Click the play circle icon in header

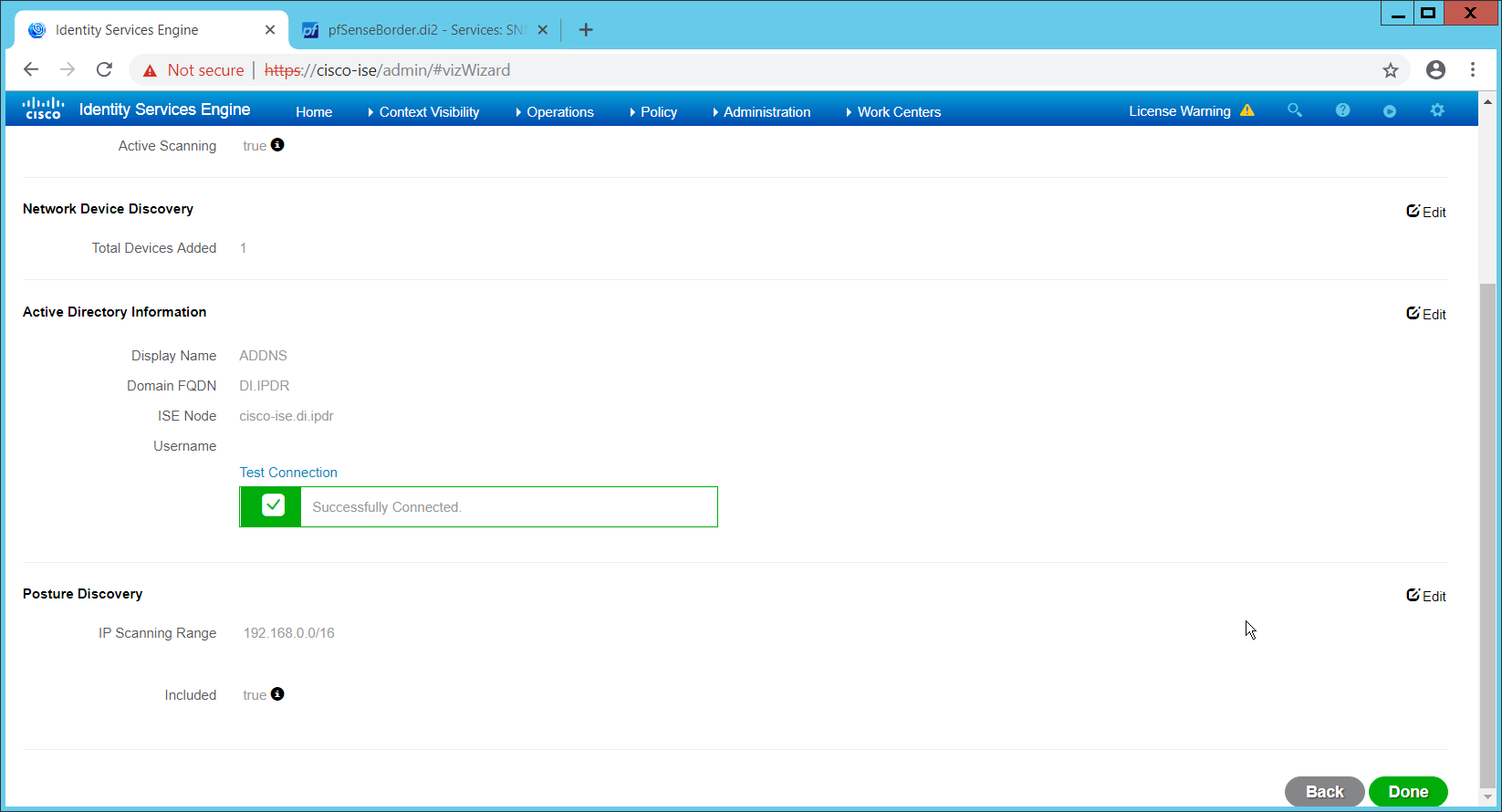tap(1390, 111)
